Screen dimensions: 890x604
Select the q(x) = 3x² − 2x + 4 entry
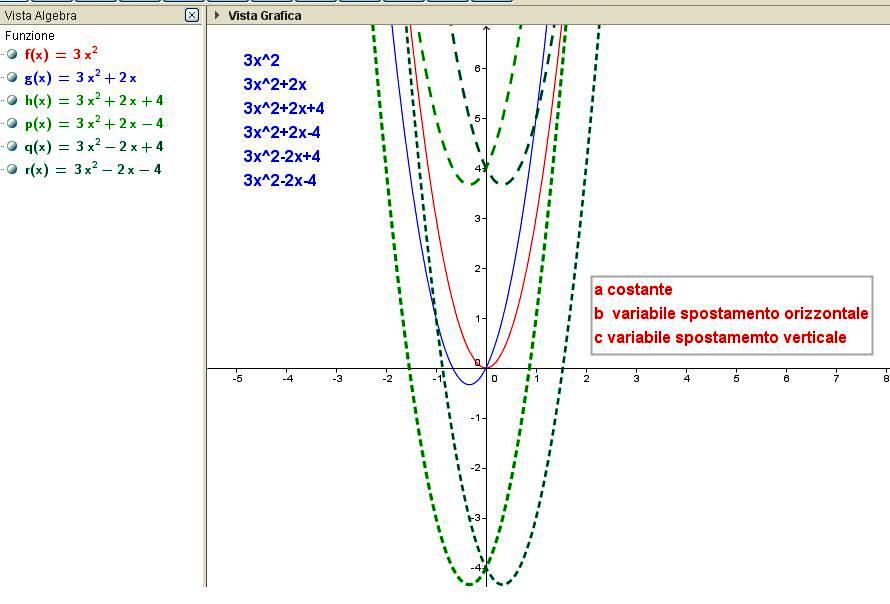coord(94,146)
